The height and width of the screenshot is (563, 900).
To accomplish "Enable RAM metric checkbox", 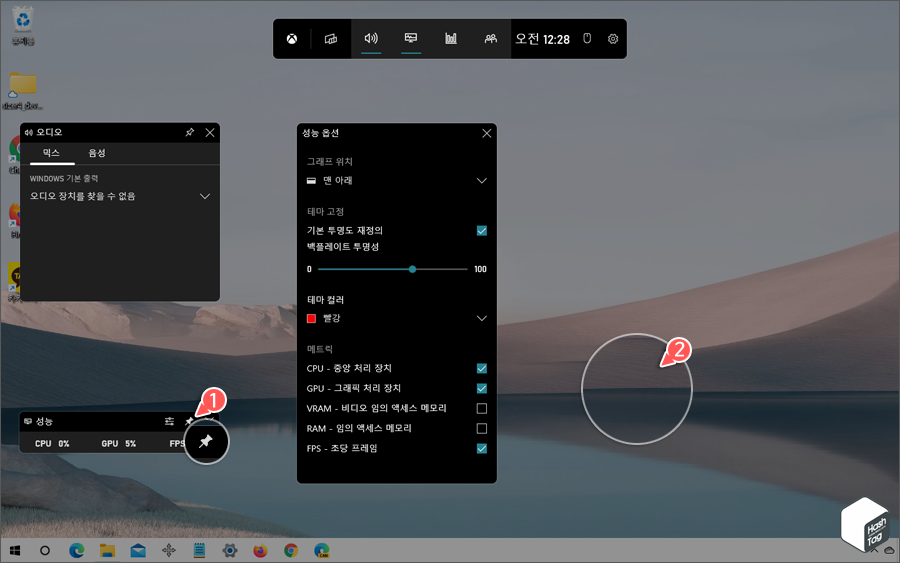I will coord(482,429).
